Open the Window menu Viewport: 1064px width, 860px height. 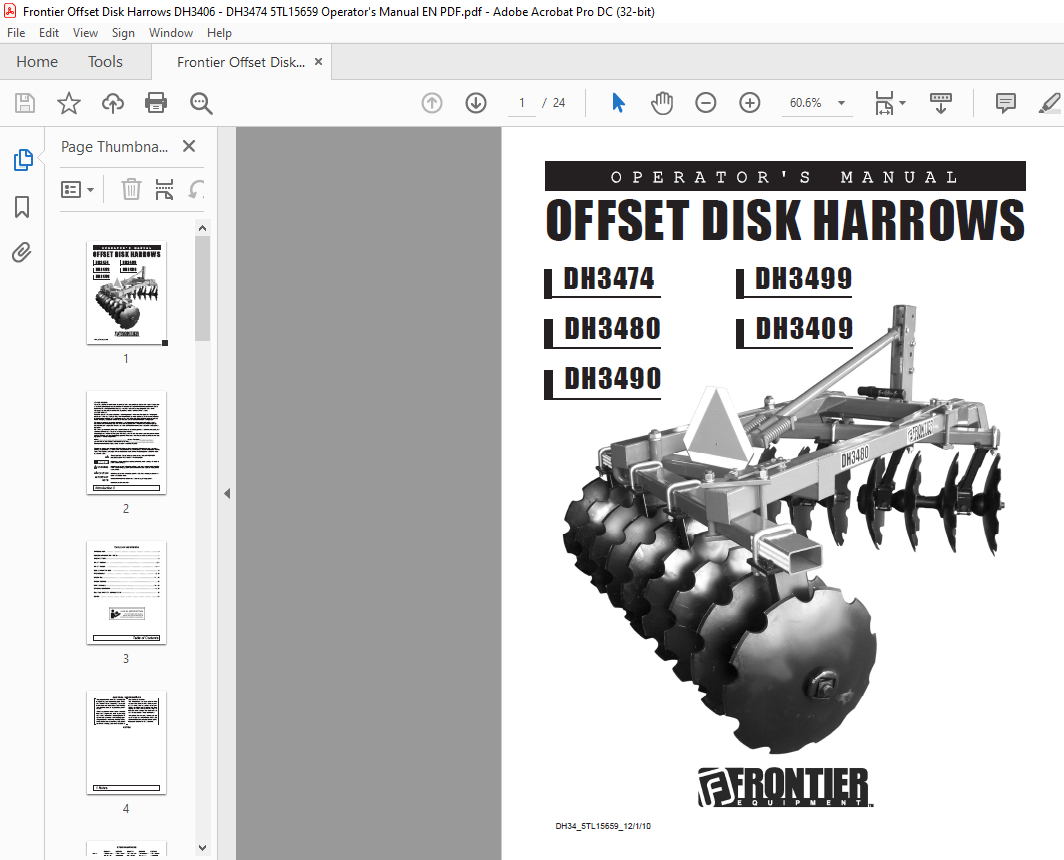(171, 33)
